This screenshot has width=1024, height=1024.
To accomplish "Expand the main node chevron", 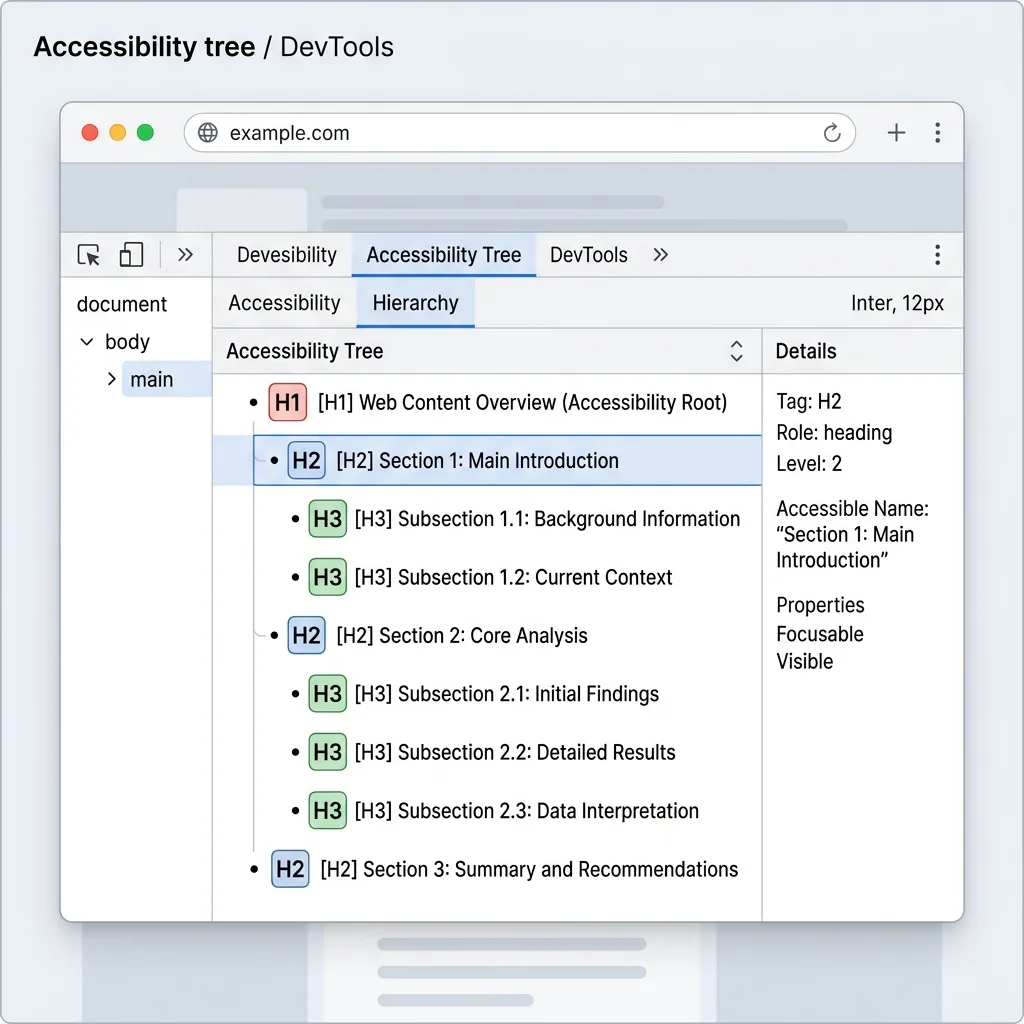I will click(x=112, y=379).
